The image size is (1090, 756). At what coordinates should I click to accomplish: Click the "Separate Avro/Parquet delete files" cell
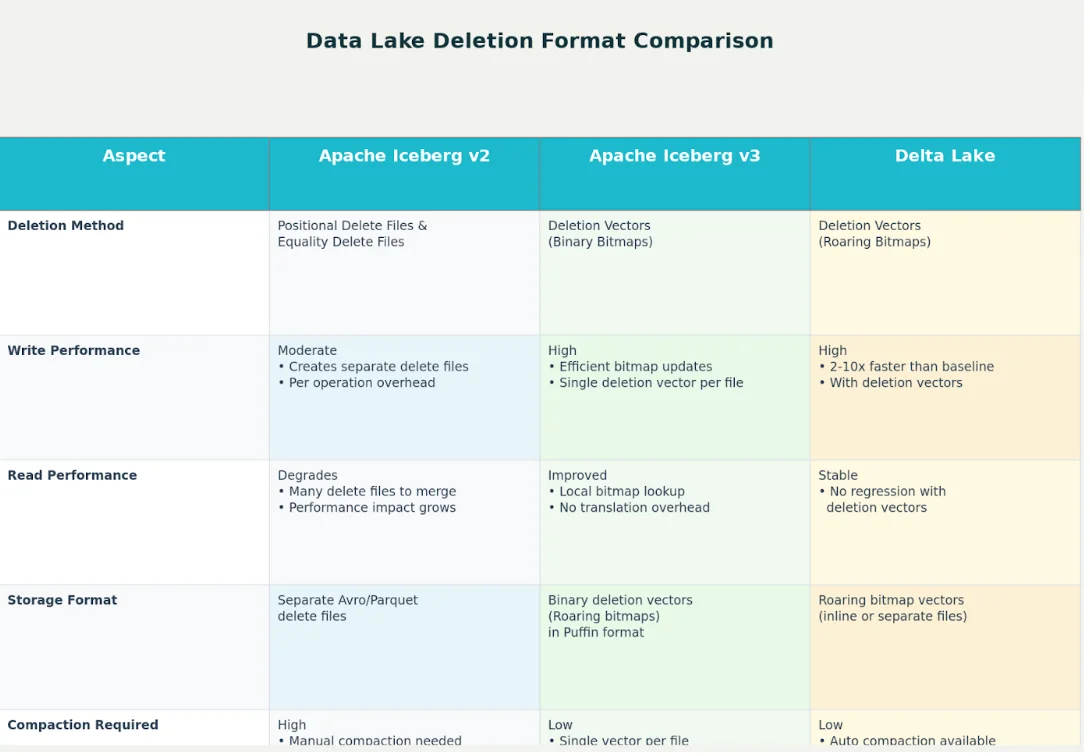pos(347,608)
